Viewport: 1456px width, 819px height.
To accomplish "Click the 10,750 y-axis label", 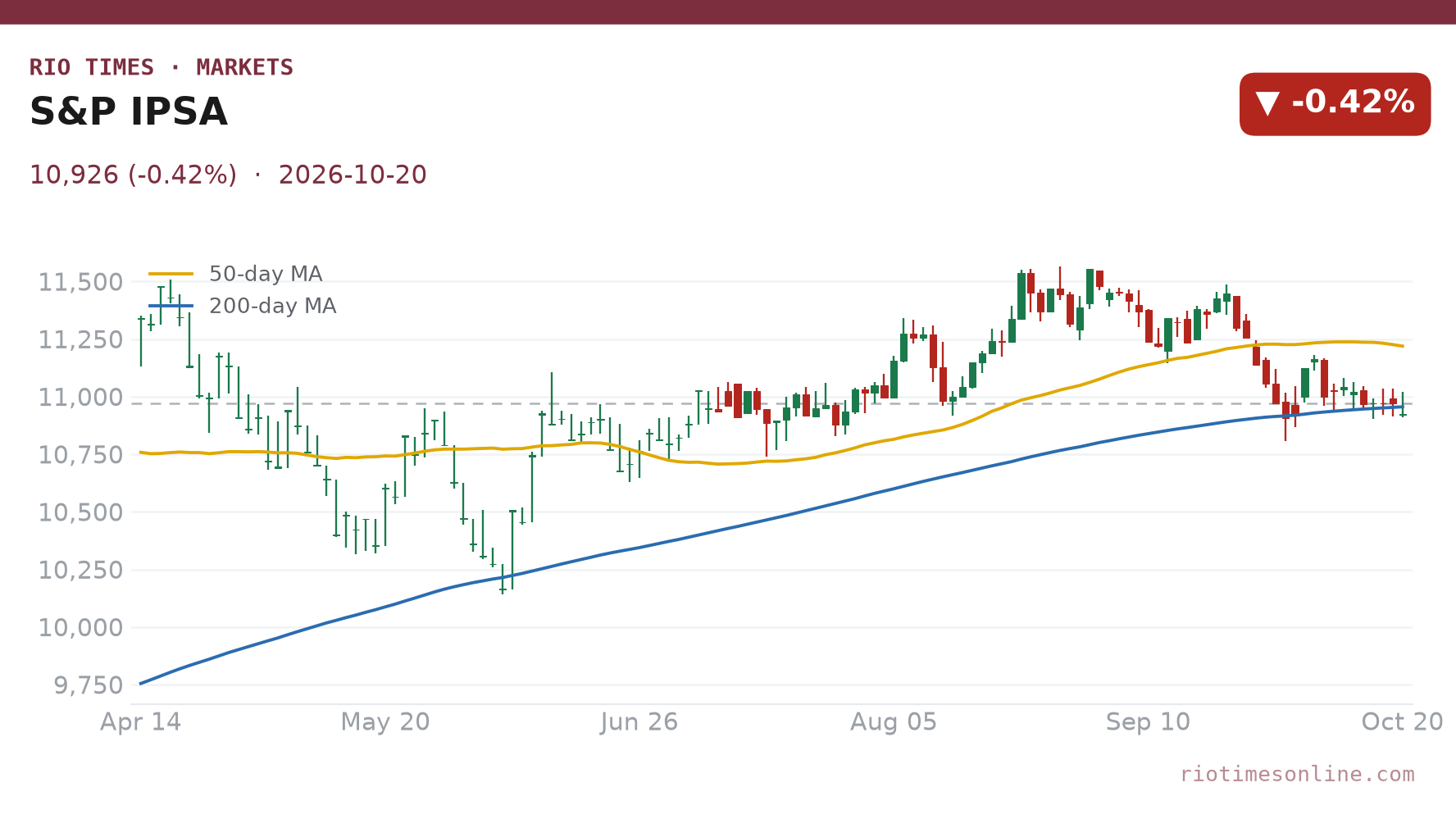I will (81, 455).
